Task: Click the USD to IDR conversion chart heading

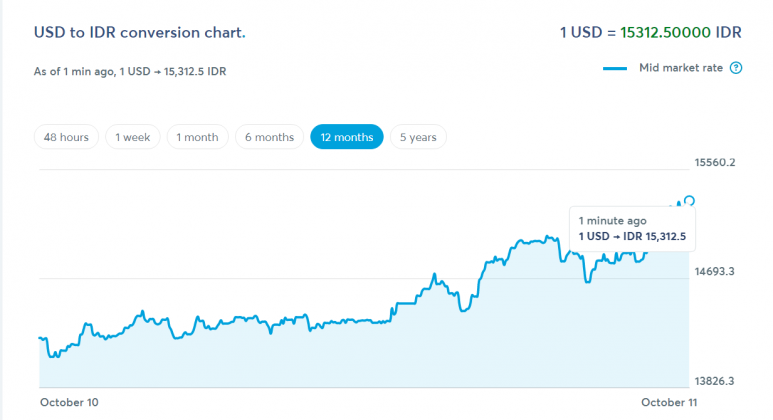Action: tap(139, 32)
